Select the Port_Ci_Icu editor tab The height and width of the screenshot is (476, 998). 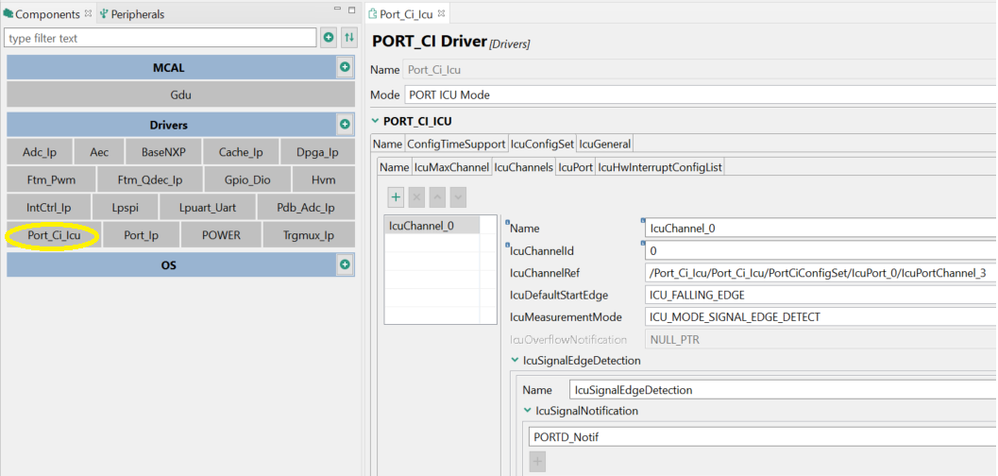coord(406,13)
